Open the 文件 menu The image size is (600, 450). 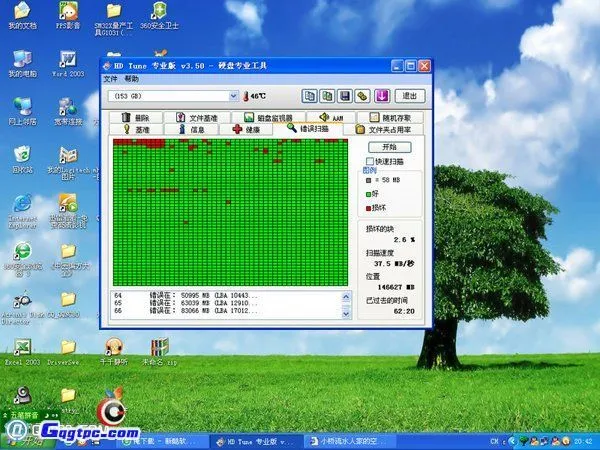(x=110, y=78)
